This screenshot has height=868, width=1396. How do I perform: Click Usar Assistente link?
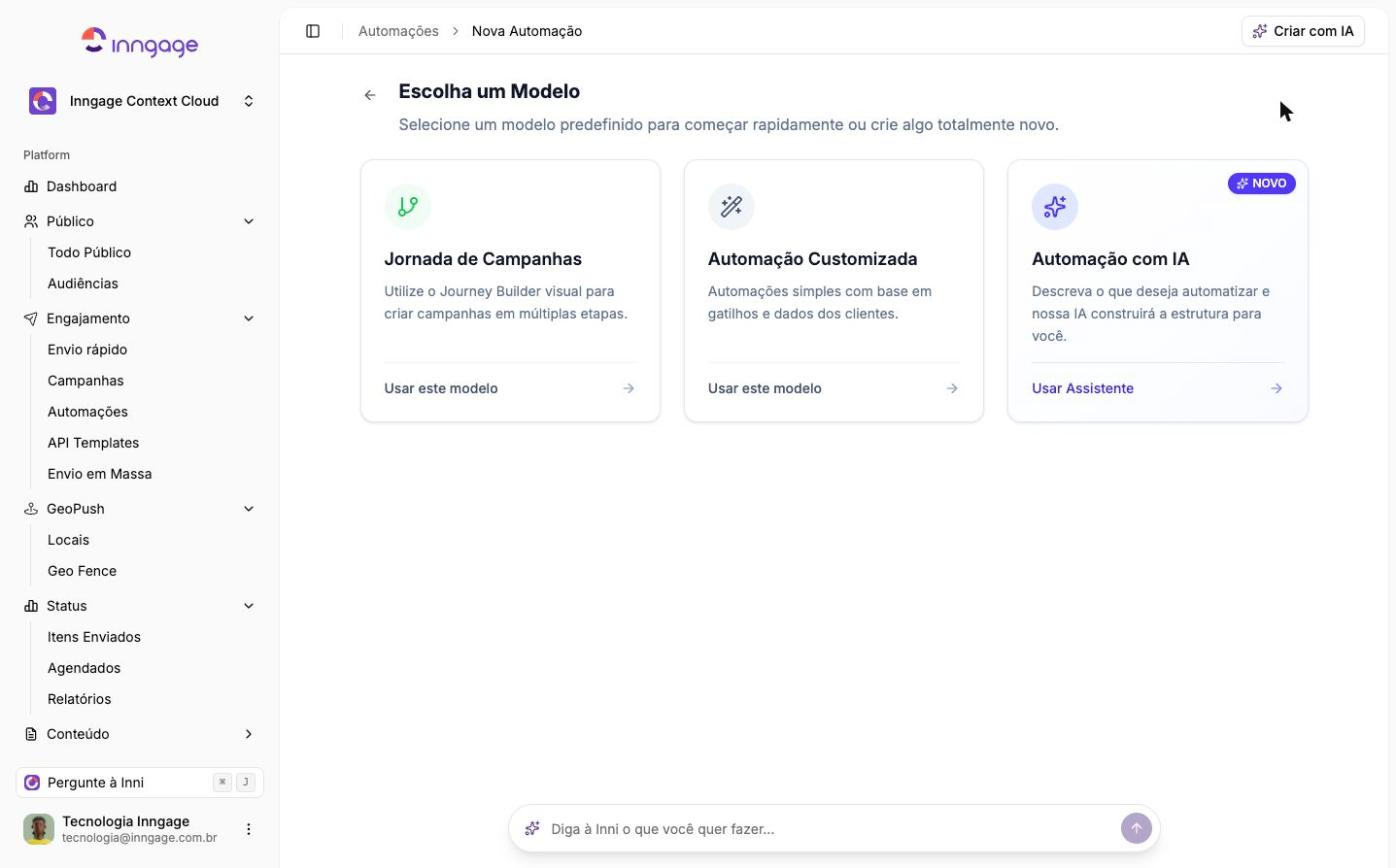tap(1083, 388)
